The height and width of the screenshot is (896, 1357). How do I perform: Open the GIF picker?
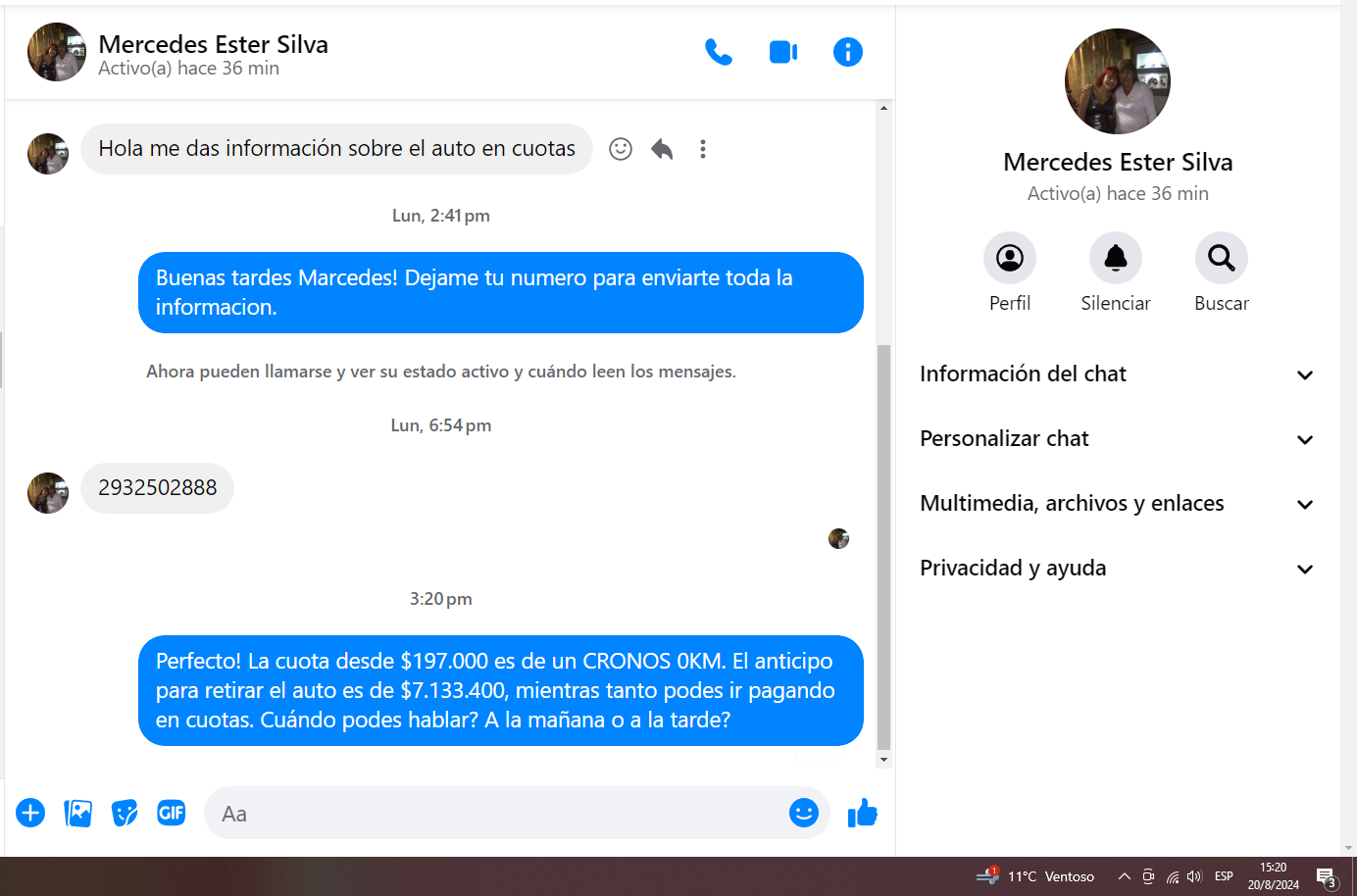click(x=172, y=813)
